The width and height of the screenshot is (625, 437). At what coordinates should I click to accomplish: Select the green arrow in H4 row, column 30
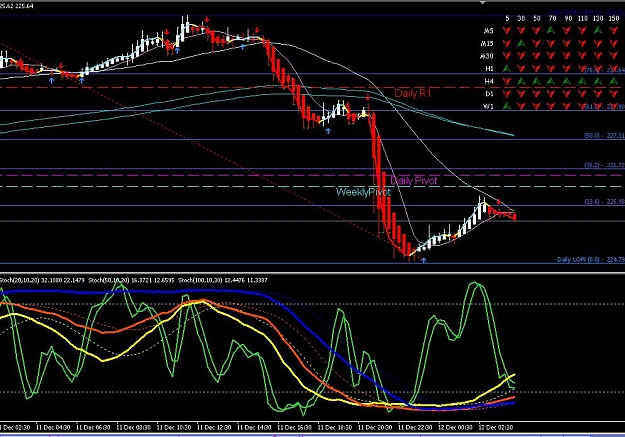point(521,81)
